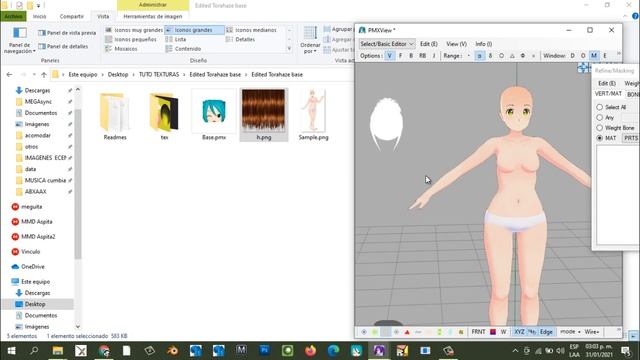Go back with the Explorer back arrow

click(9, 74)
